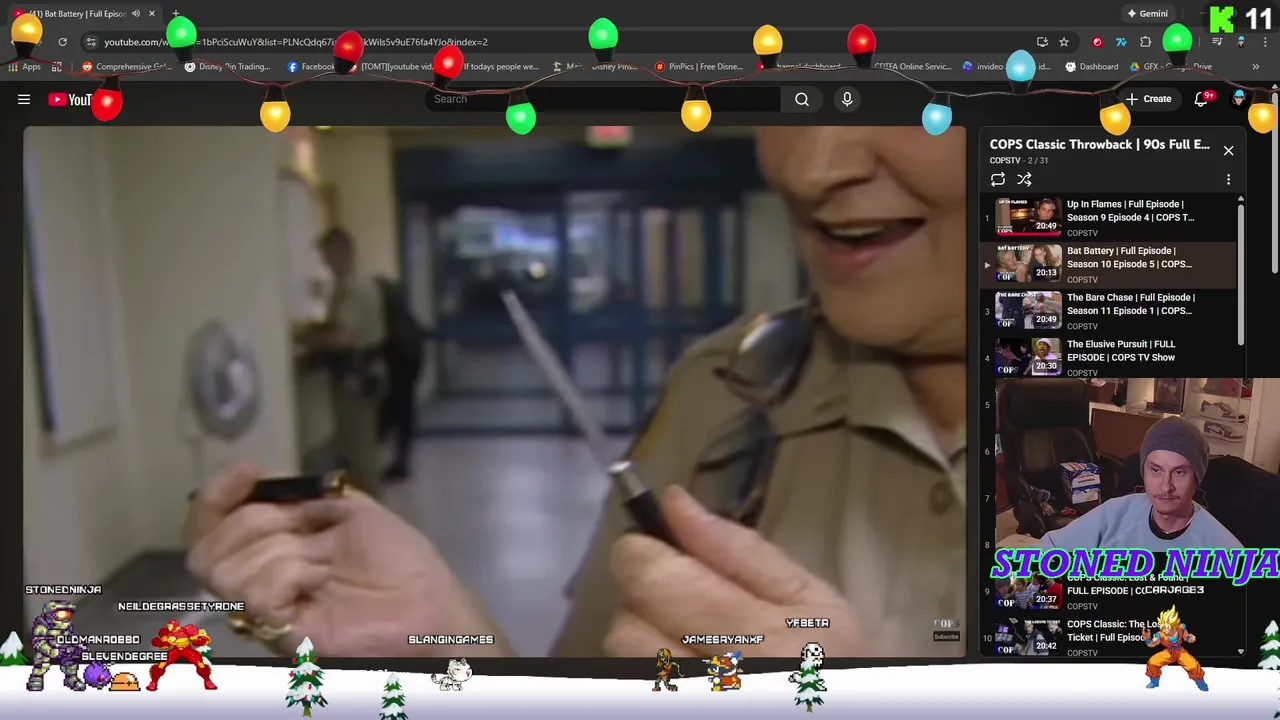Screen dimensions: 1280x720
Task: Bookmark this page with the star icon
Action: point(1064,42)
